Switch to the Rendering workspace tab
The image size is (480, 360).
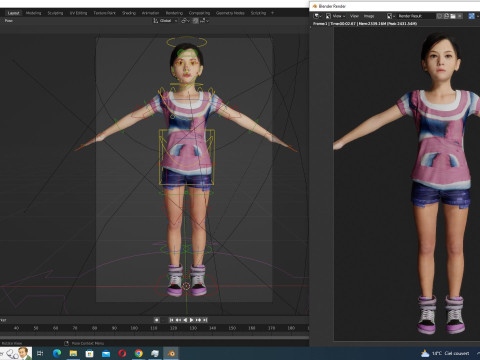174,13
